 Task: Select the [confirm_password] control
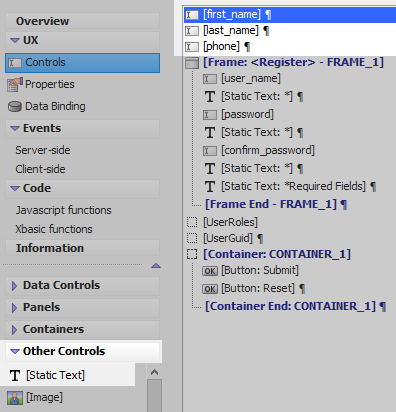tap(268, 151)
